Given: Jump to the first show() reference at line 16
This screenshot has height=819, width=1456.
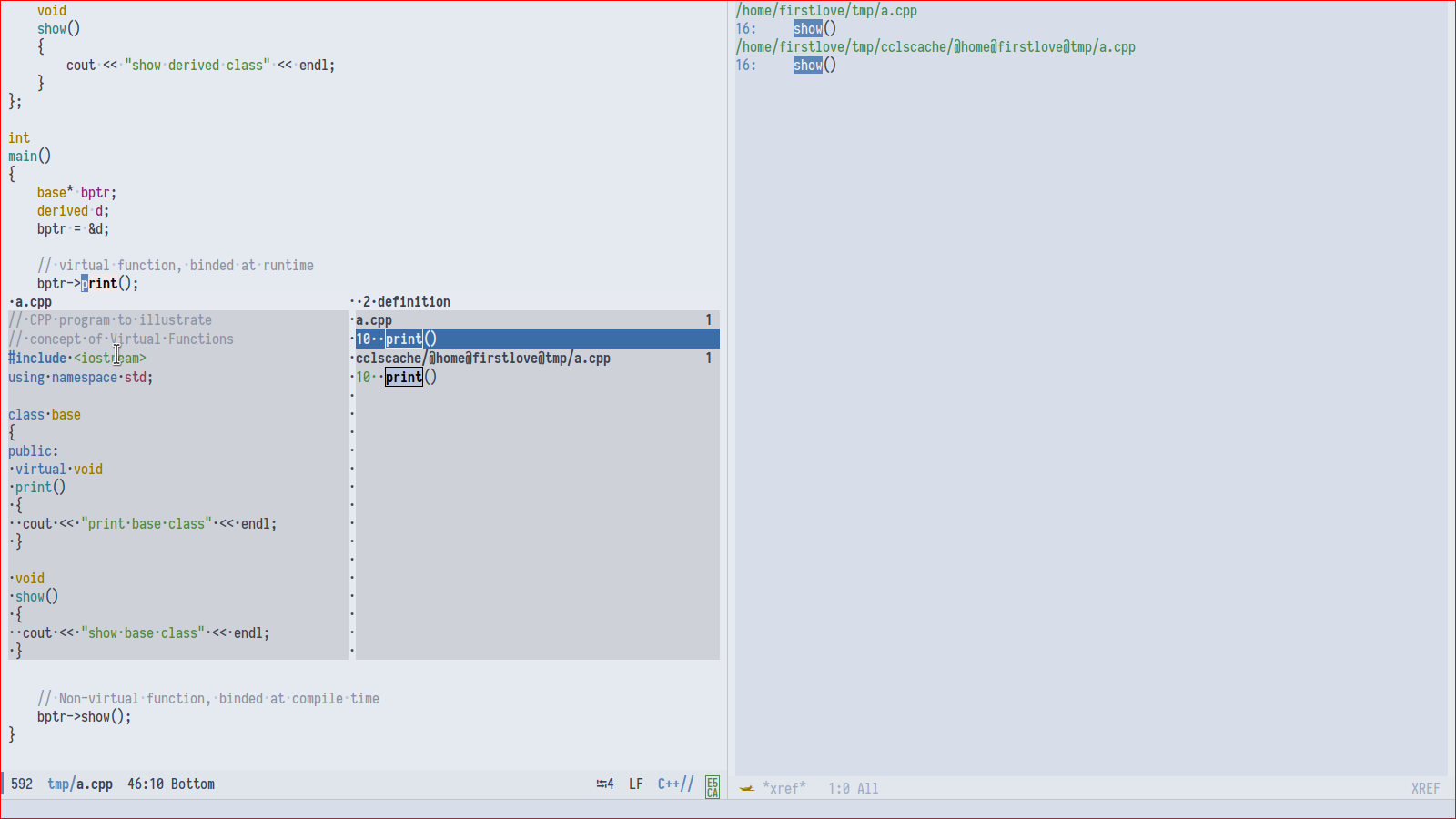Looking at the screenshot, I should [809, 28].
